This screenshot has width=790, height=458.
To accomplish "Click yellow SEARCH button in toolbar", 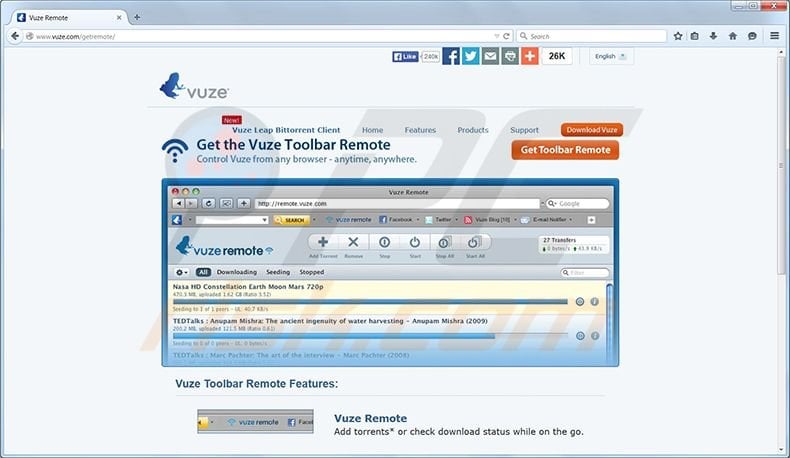I will coord(291,220).
